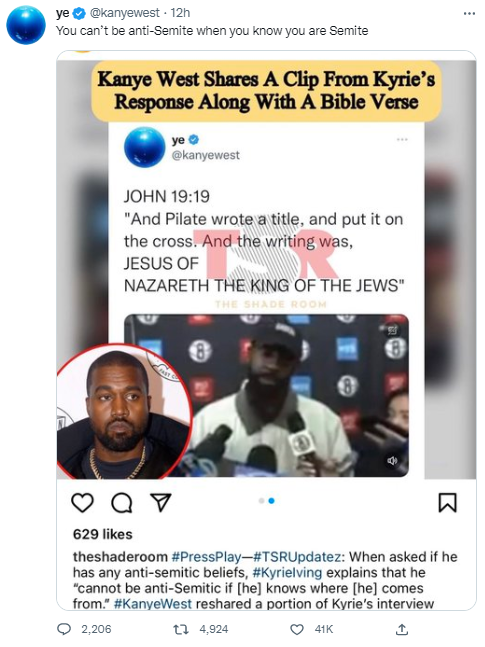The height and width of the screenshot is (647, 485).
Task: Click the blue verified badge beside ye
Action: tap(79, 14)
